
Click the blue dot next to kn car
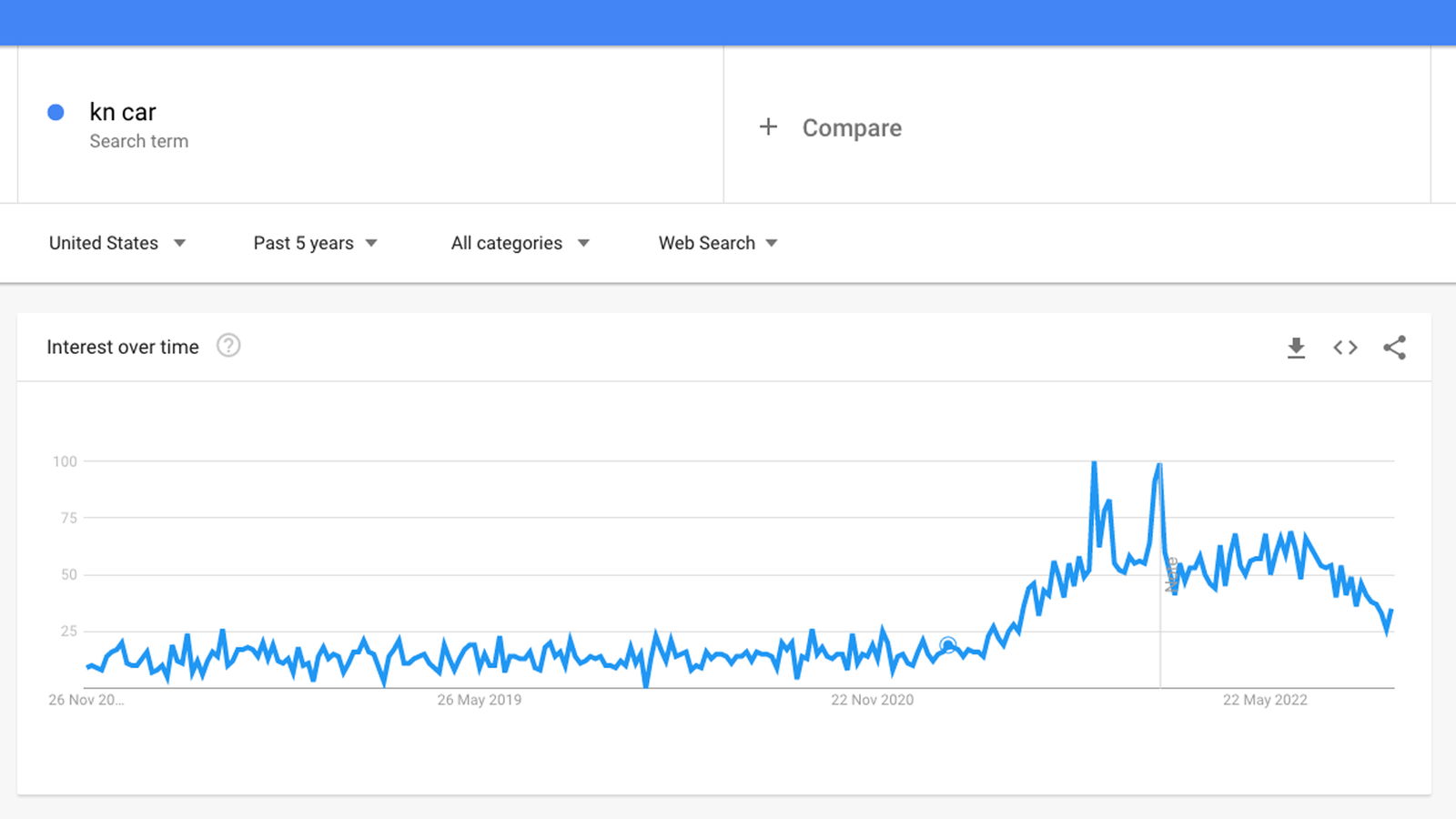[x=56, y=112]
